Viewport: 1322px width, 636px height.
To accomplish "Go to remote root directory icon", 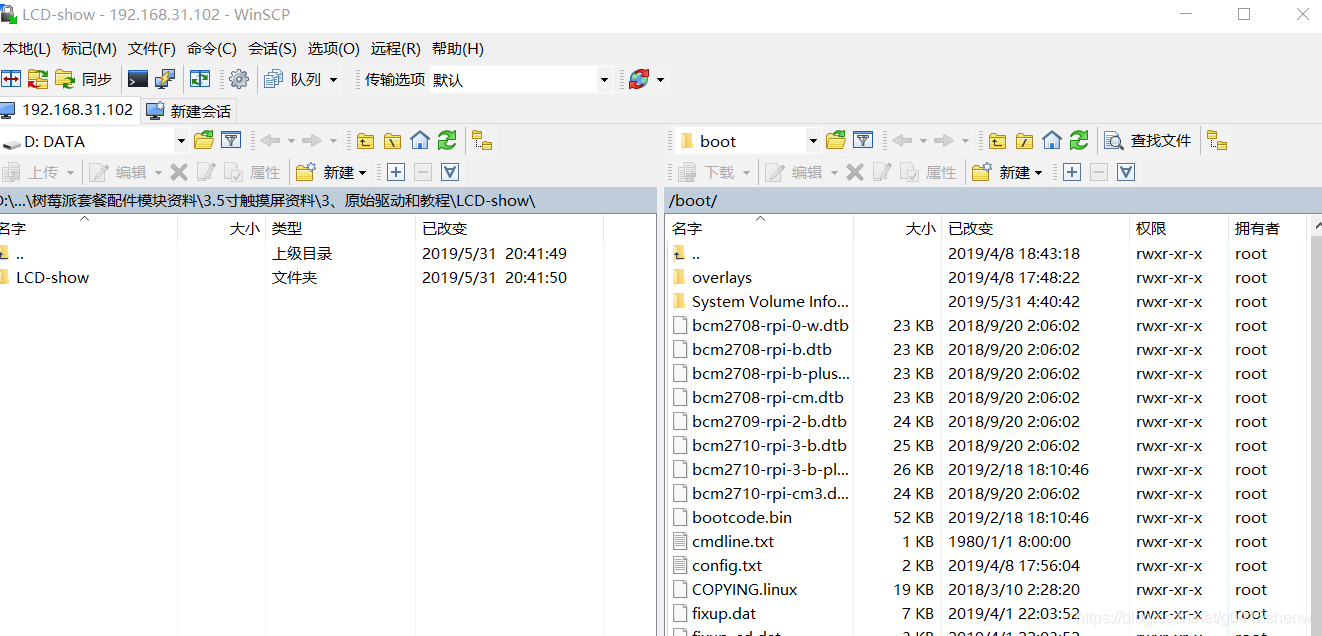I will click(1025, 141).
